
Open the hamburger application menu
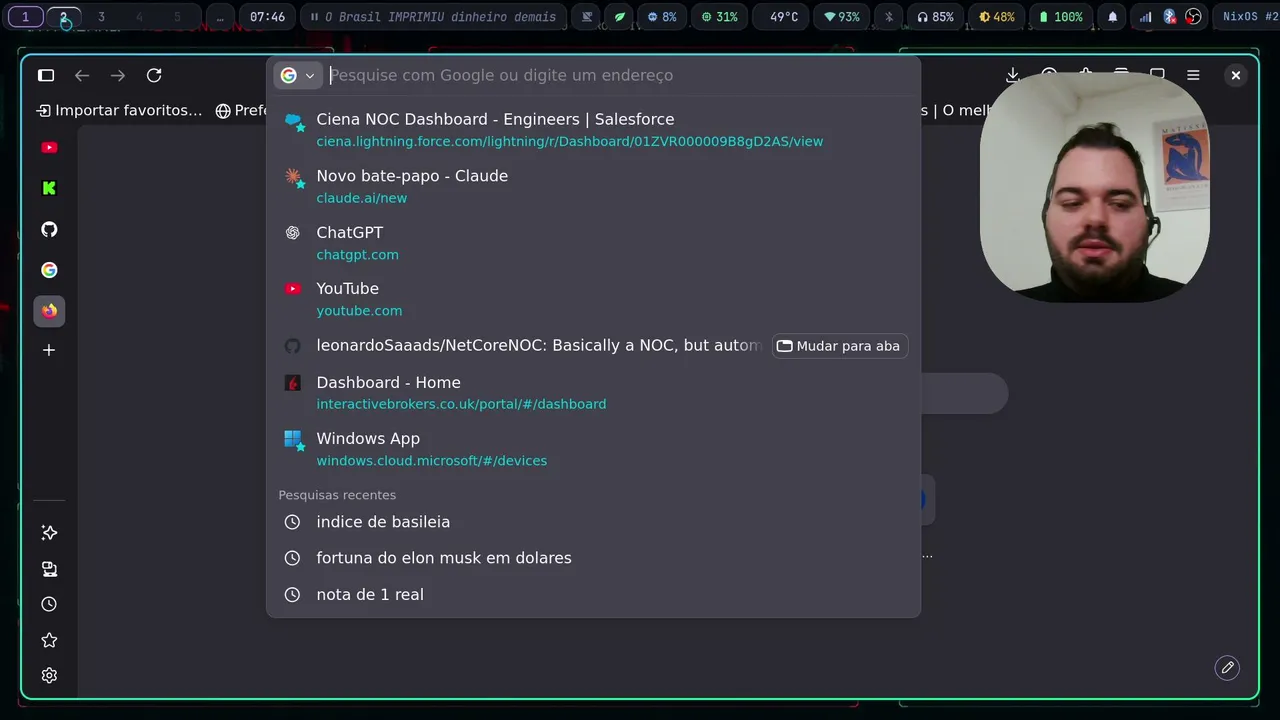[x=1193, y=75]
